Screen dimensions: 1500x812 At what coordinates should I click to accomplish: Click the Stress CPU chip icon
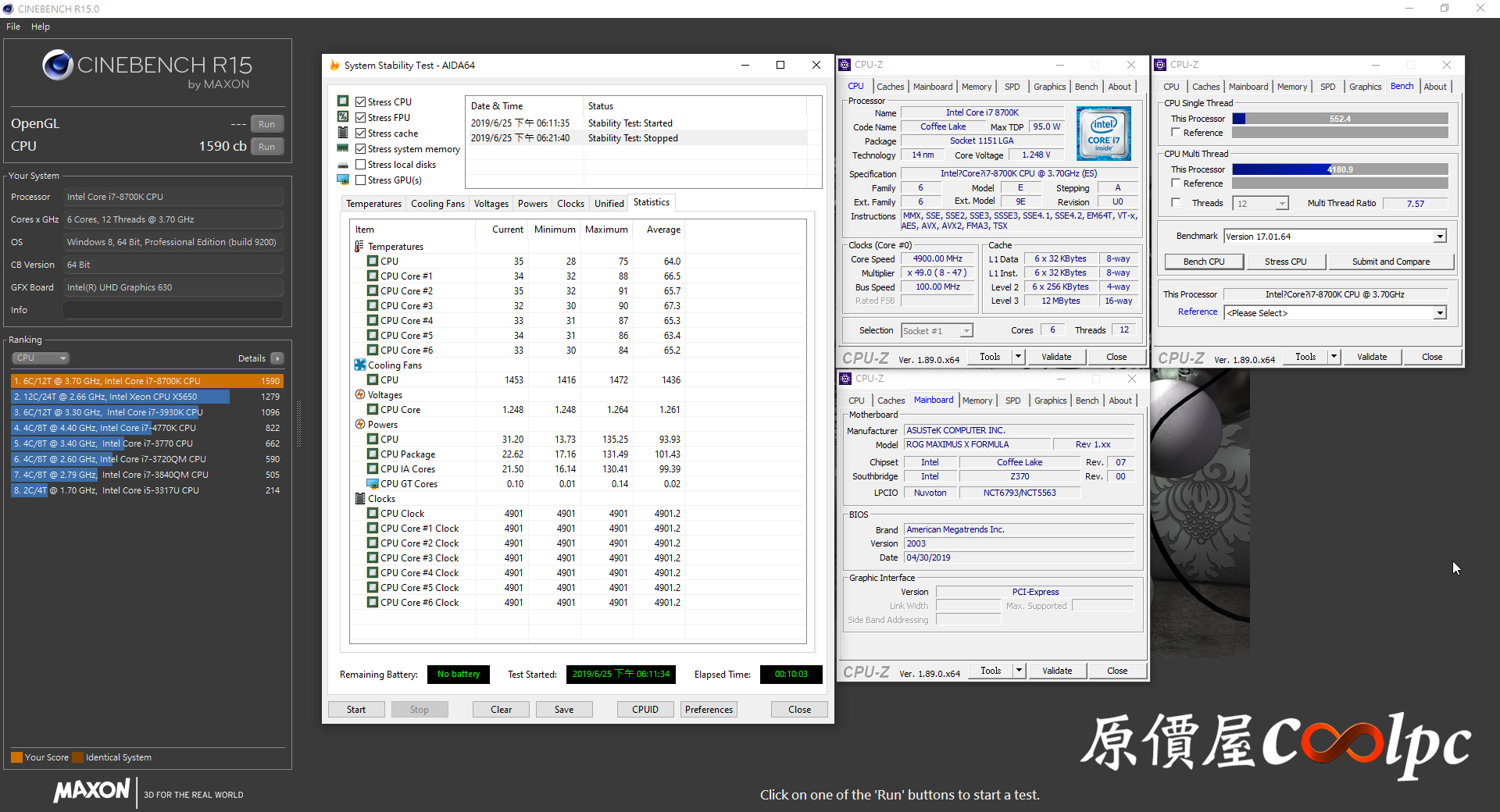tap(343, 101)
